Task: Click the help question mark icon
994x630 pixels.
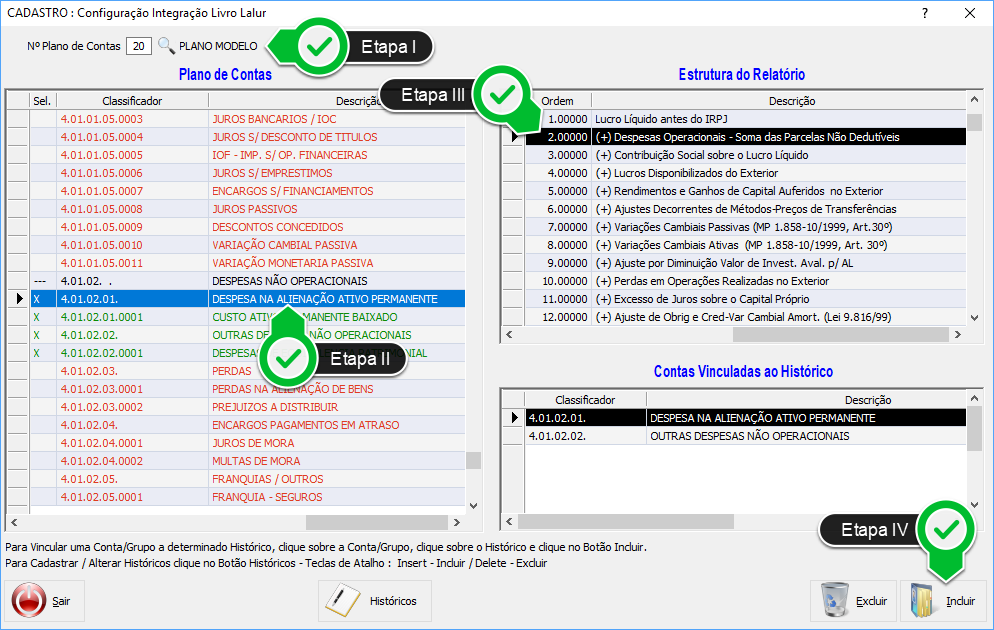Action: (925, 13)
